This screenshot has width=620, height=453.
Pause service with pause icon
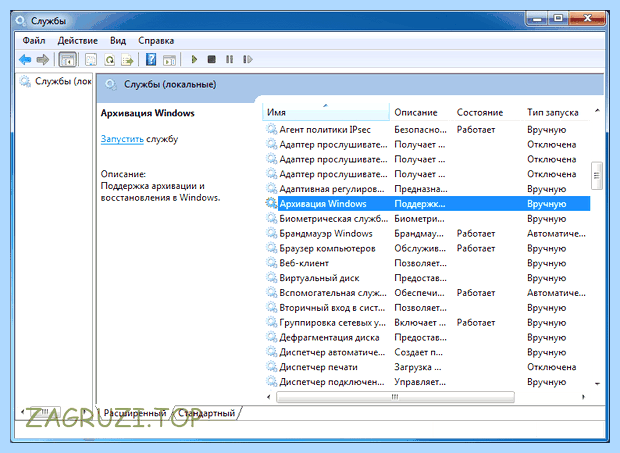pyautogui.click(x=229, y=59)
